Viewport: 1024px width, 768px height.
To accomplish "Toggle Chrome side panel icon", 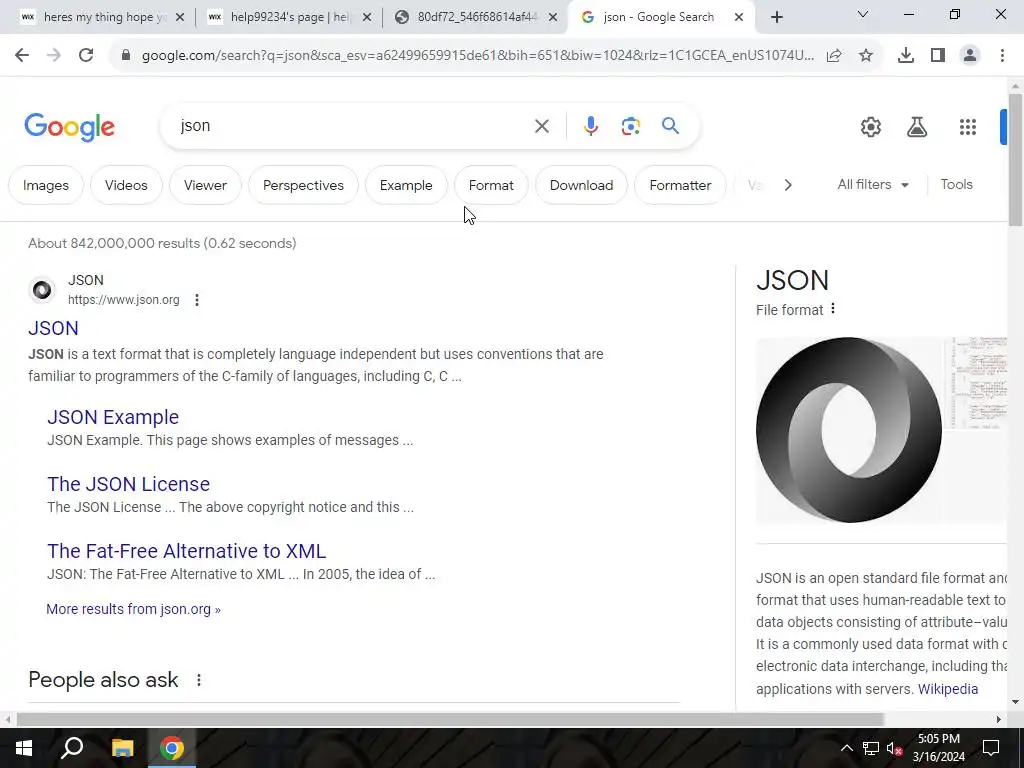I will [938, 56].
